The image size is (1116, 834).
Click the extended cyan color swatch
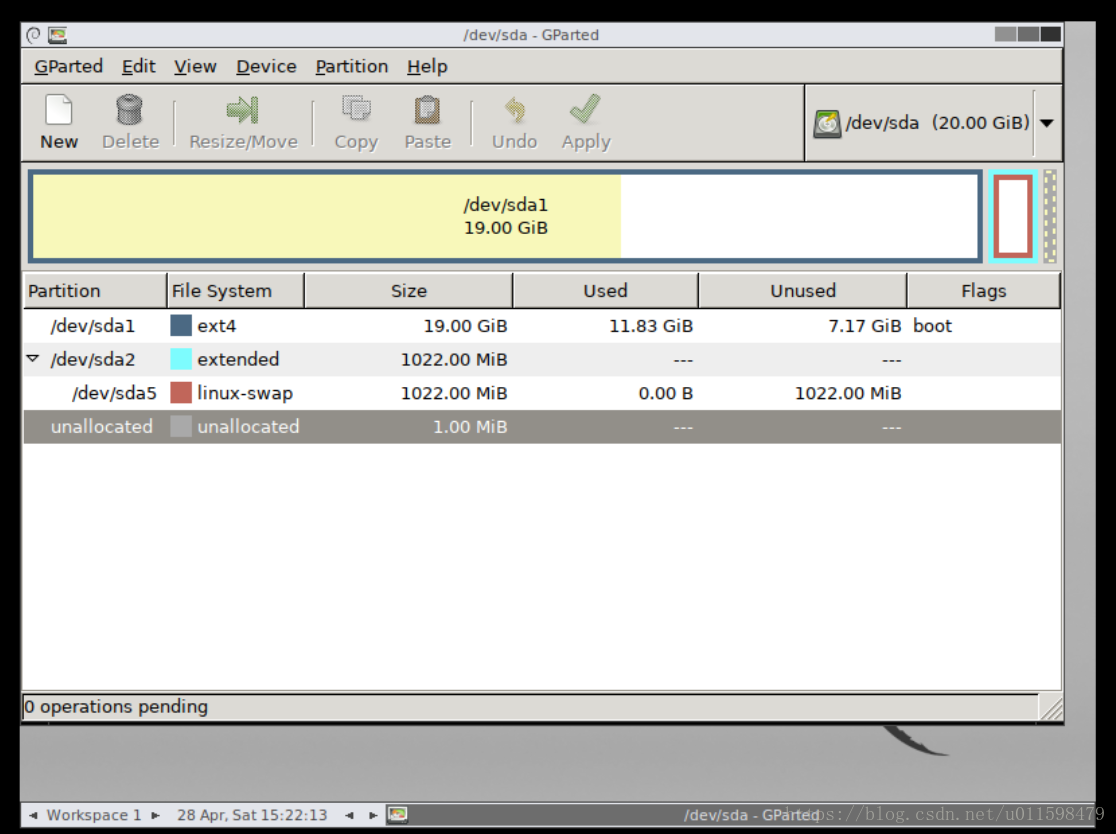[181, 359]
